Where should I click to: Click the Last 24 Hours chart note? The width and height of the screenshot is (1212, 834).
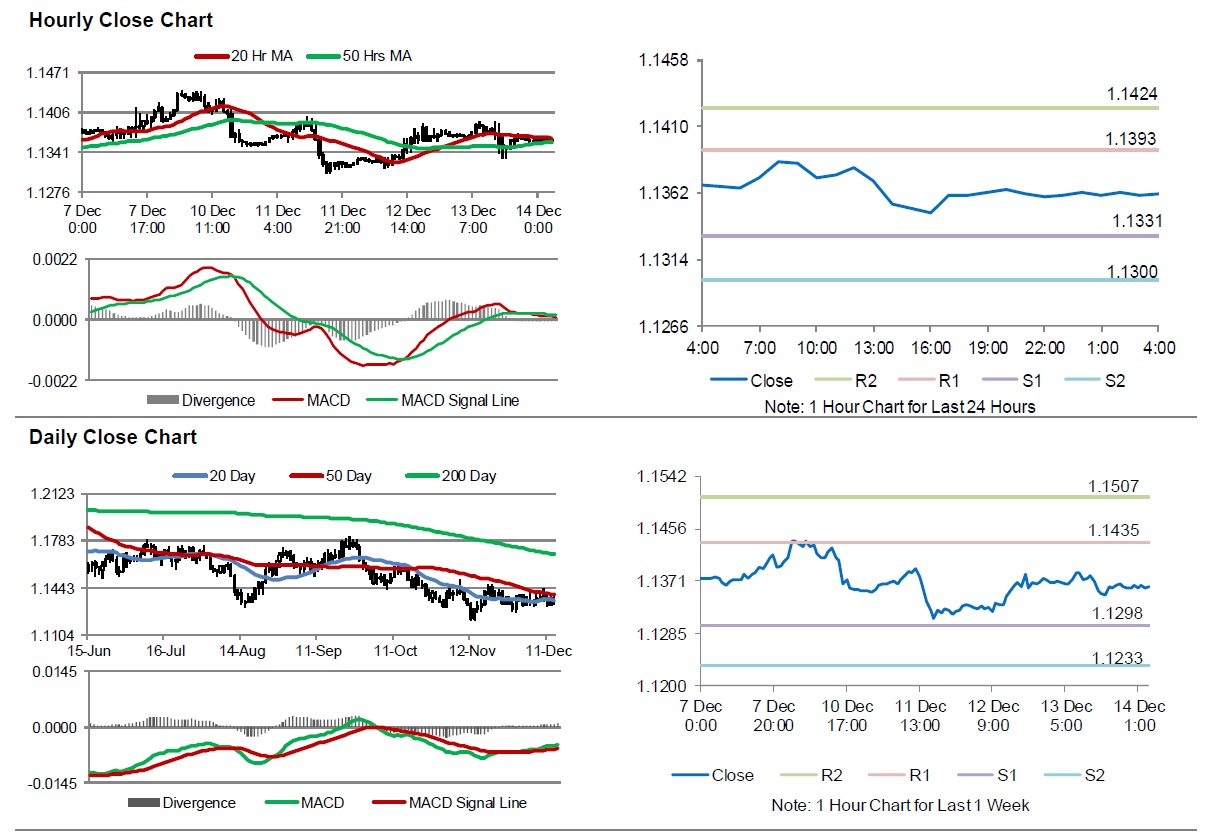pyautogui.click(x=898, y=406)
